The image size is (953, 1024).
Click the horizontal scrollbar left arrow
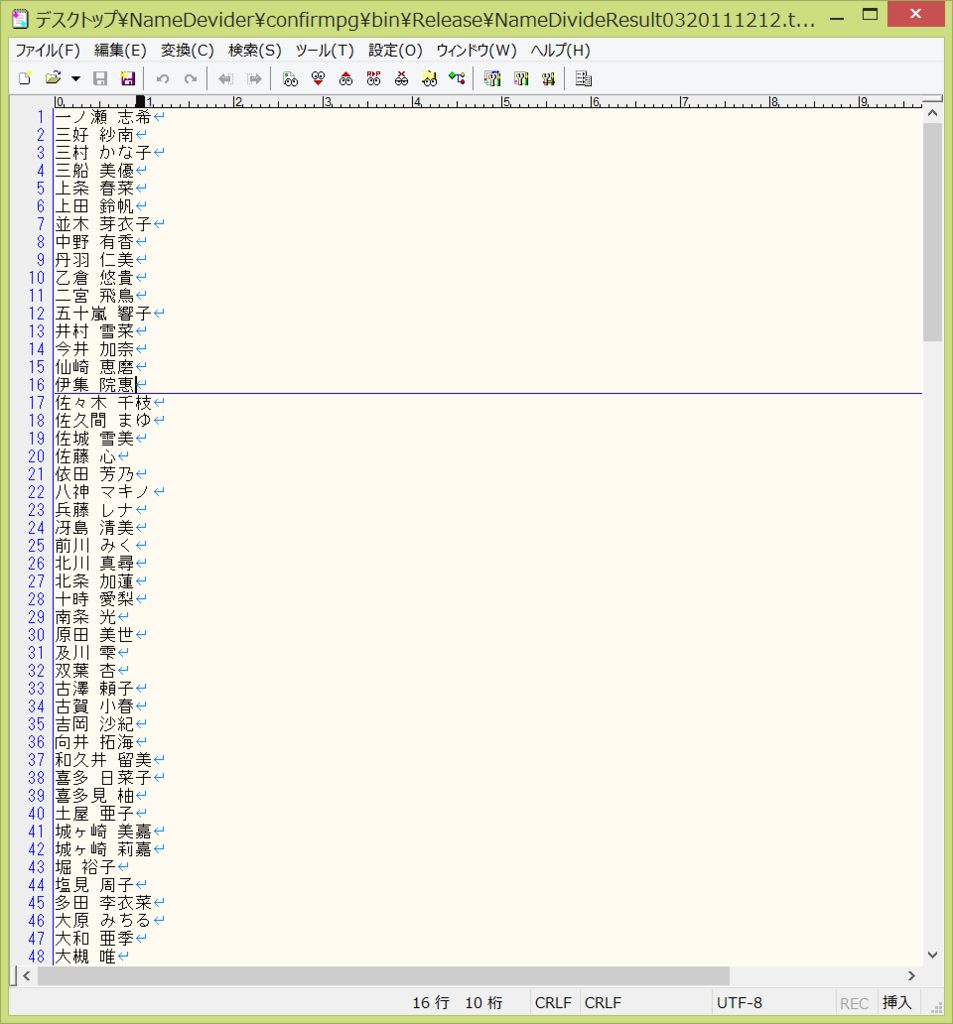(x=27, y=976)
